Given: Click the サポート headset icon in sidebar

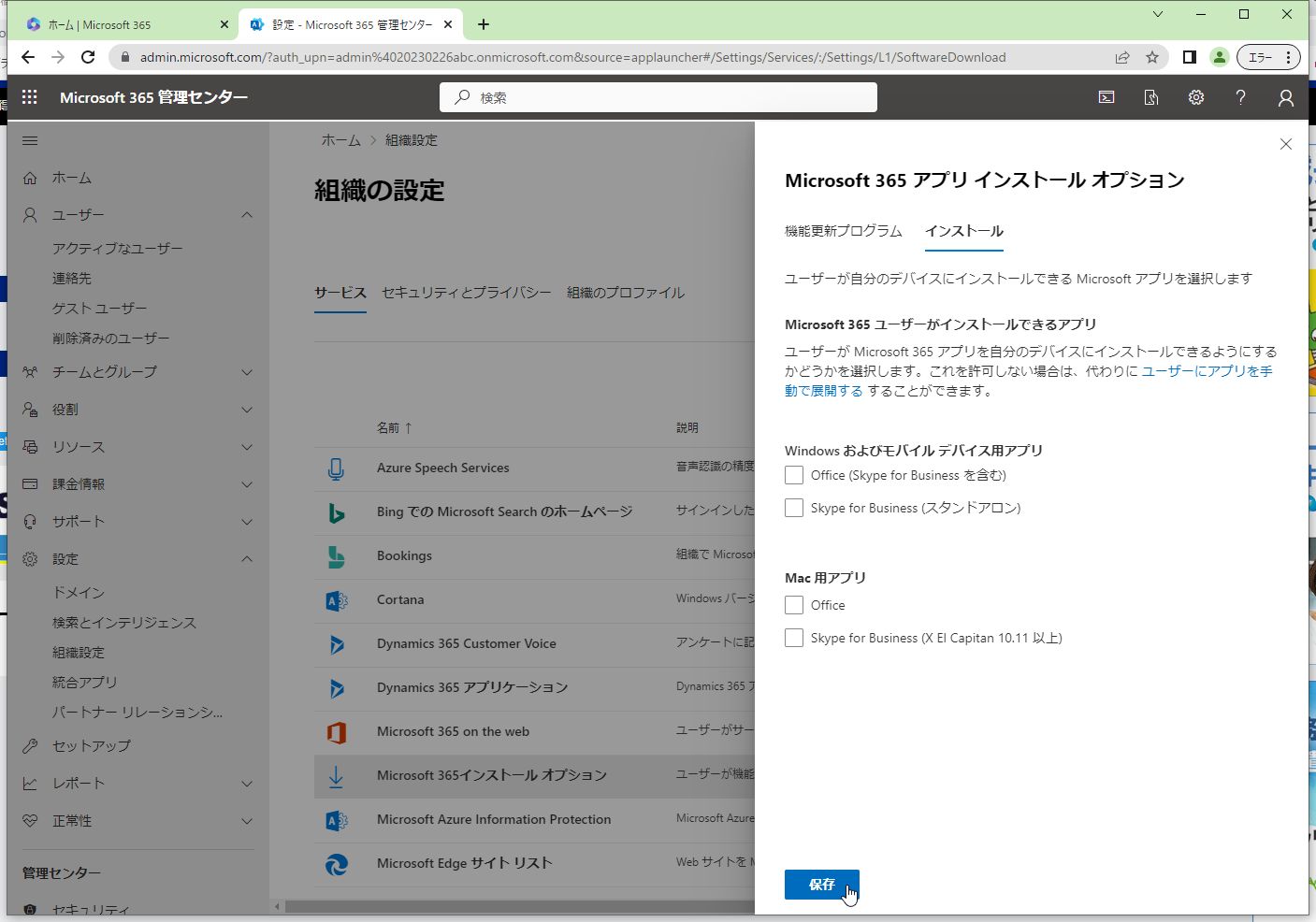Looking at the screenshot, I should coord(30,522).
